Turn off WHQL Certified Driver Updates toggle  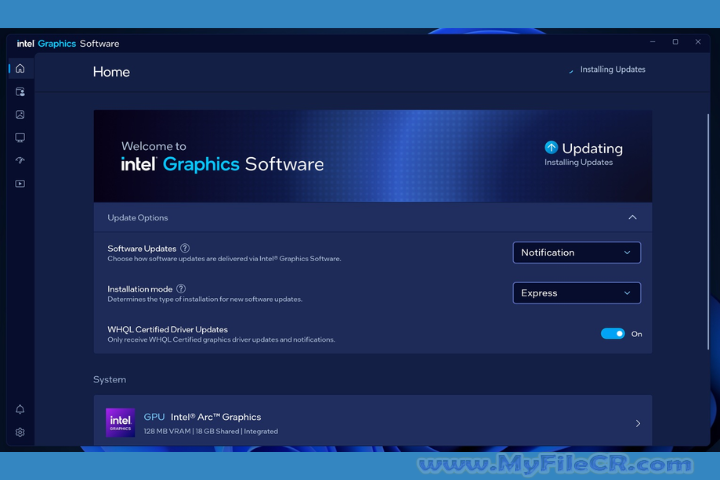613,333
